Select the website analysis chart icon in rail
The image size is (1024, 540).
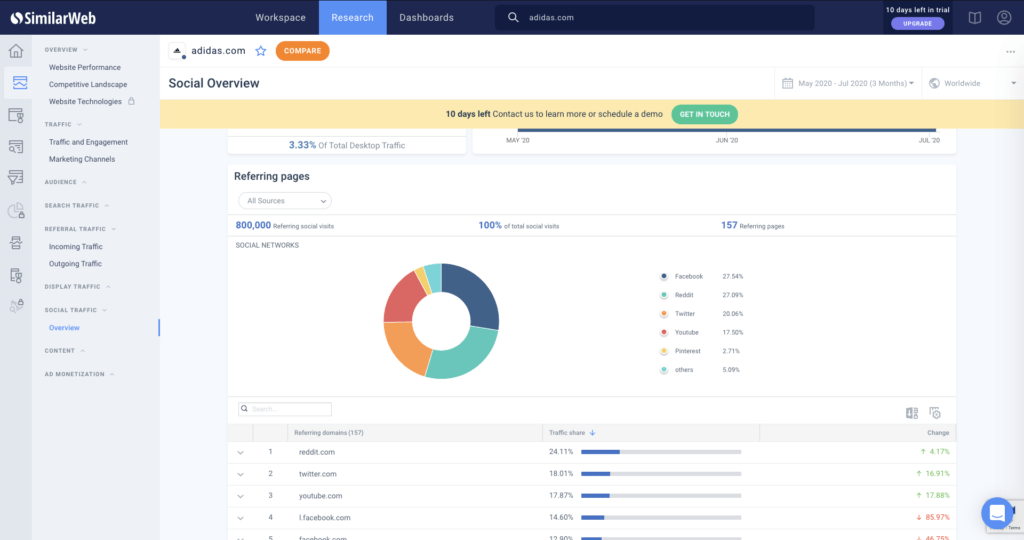pyautogui.click(x=20, y=82)
